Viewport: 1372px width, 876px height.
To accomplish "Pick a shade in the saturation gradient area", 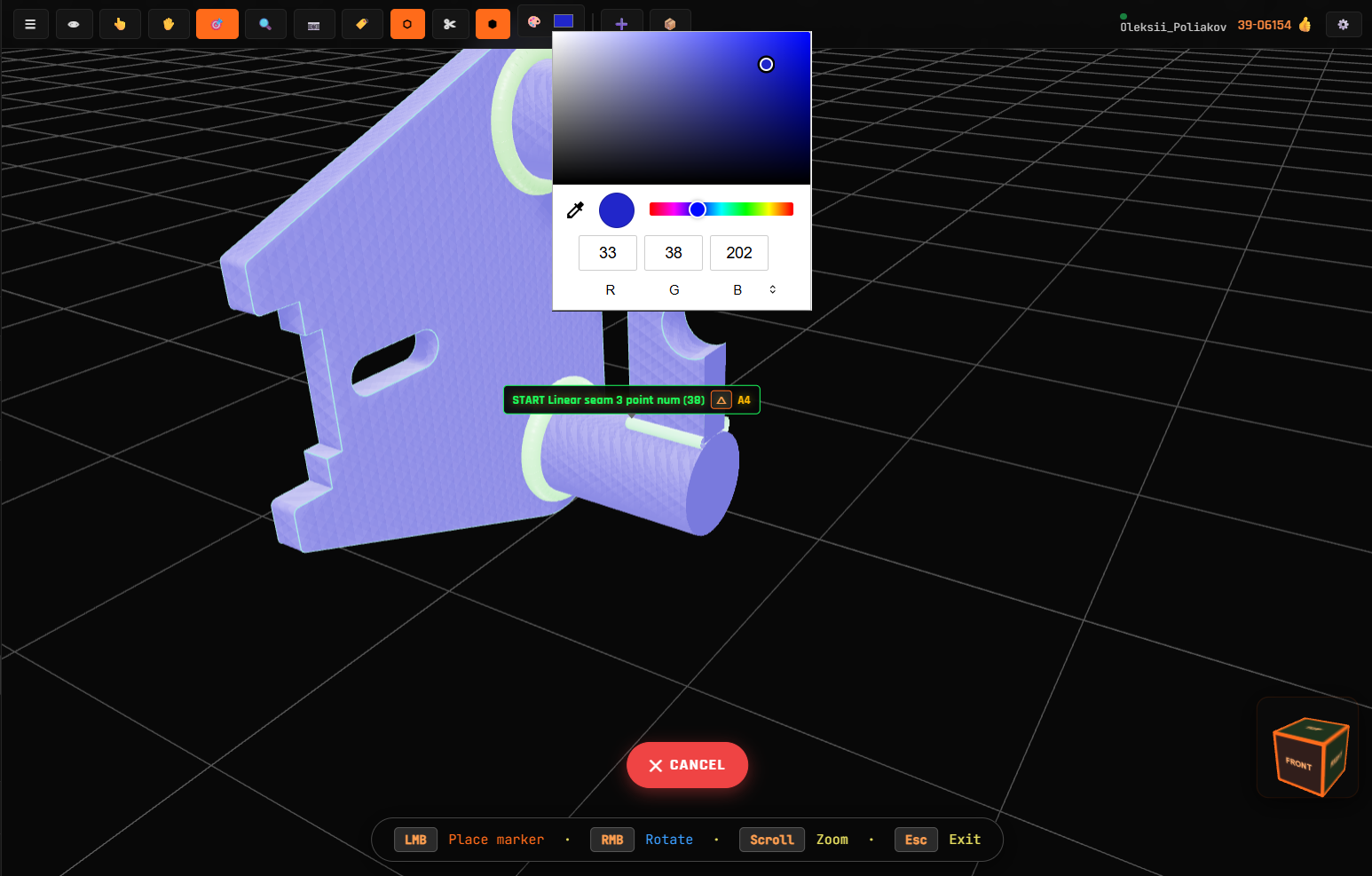I will tap(682, 108).
